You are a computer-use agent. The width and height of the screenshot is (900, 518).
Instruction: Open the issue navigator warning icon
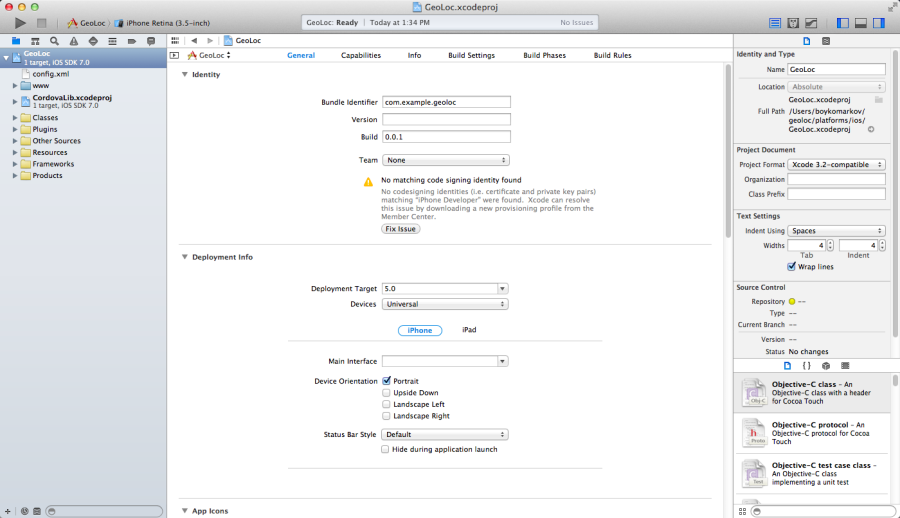[74, 41]
